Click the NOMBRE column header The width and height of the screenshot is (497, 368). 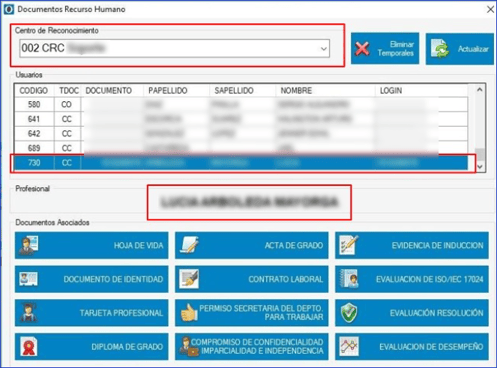point(325,90)
